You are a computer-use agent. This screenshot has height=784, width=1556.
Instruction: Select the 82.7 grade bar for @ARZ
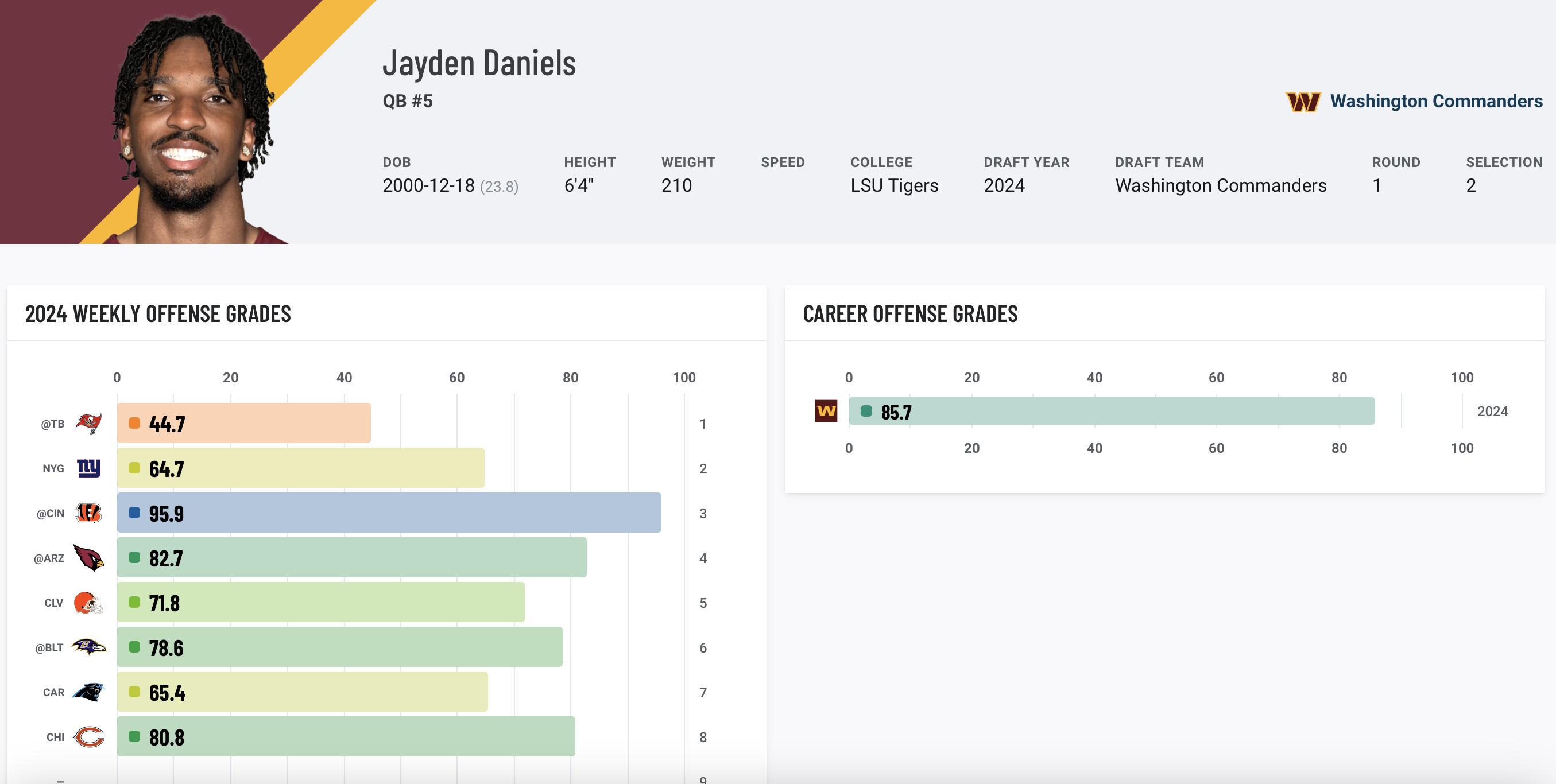coord(351,557)
